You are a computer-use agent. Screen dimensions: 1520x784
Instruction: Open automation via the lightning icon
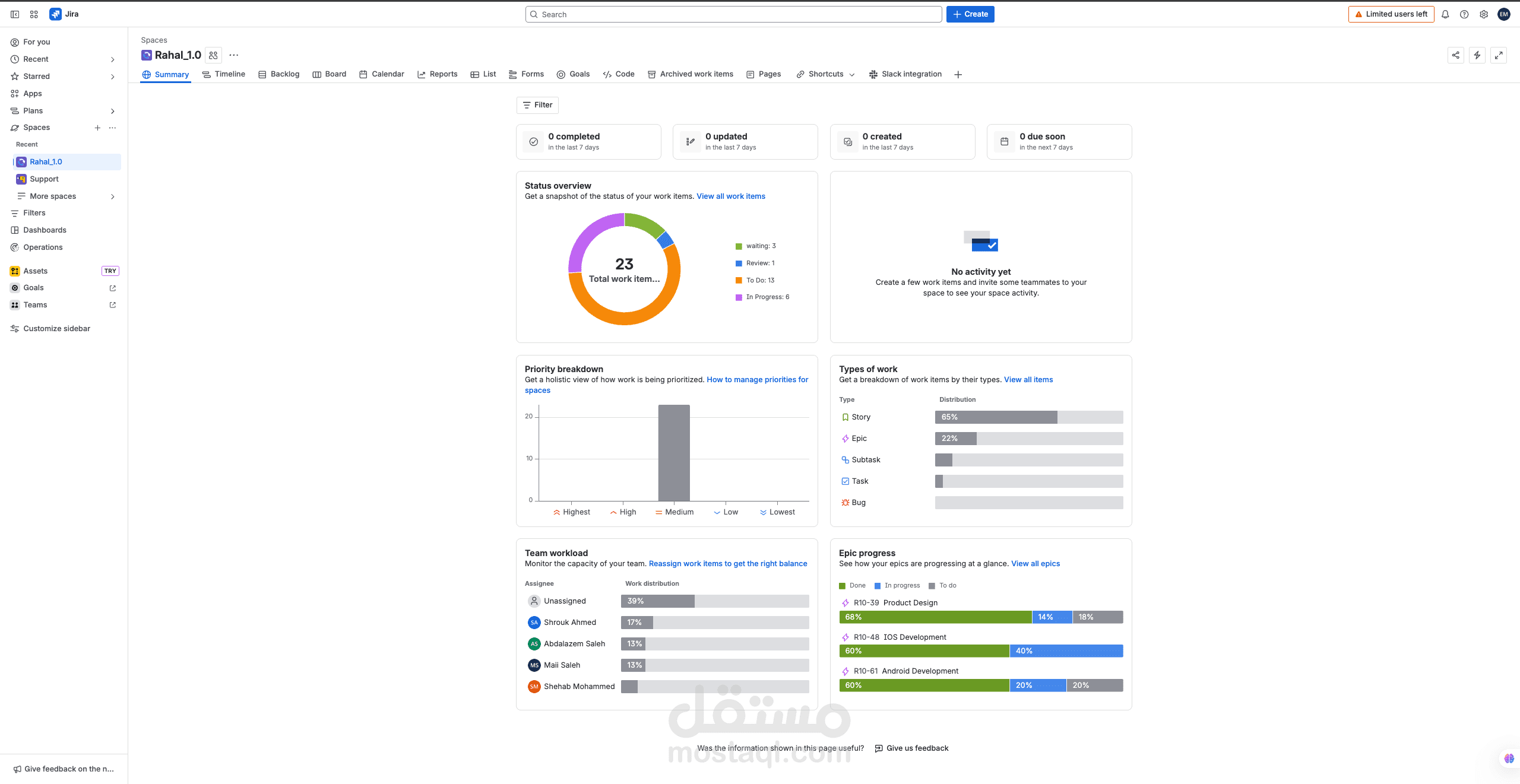(x=1477, y=55)
